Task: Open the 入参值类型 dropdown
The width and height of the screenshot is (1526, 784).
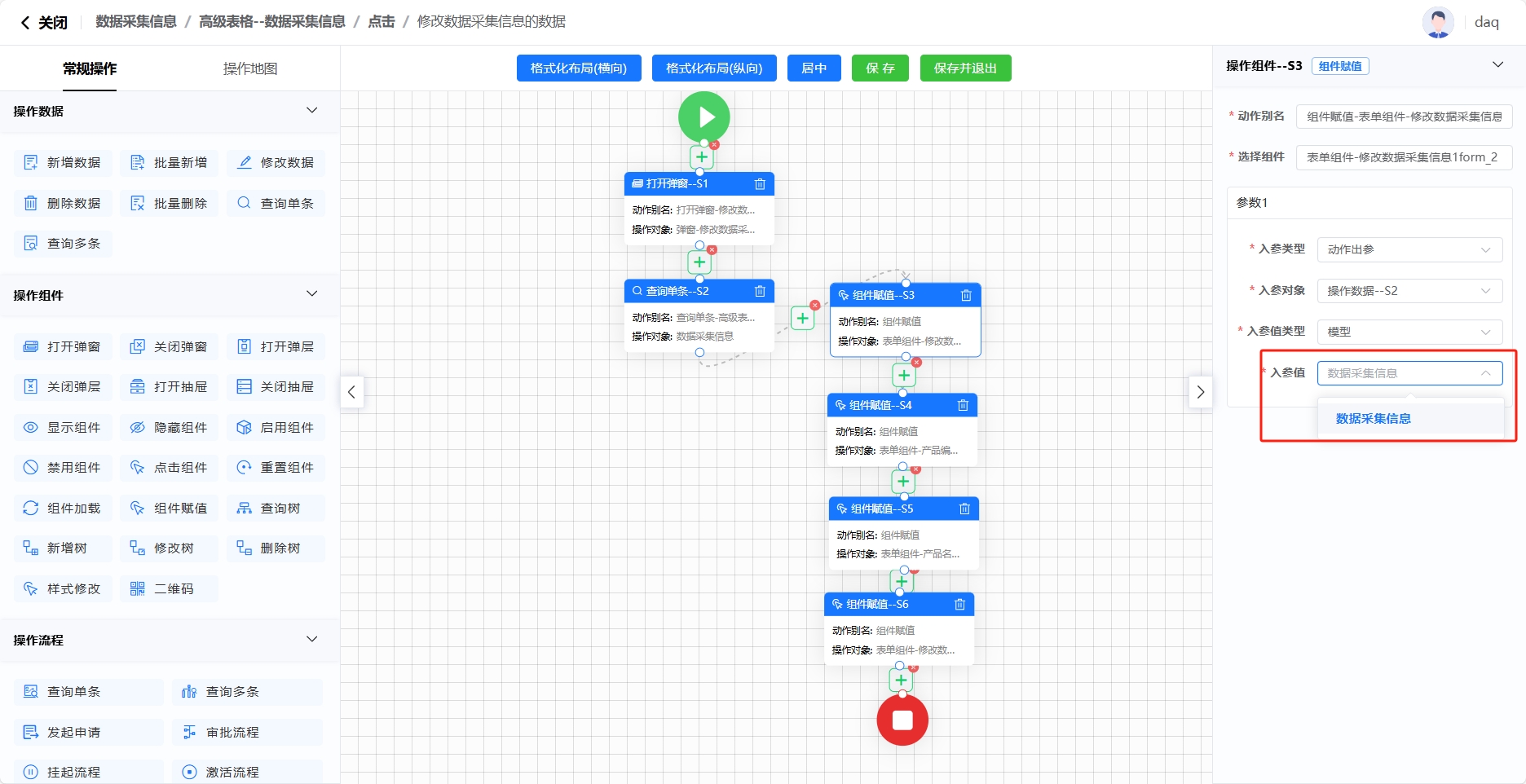Action: tap(1409, 332)
